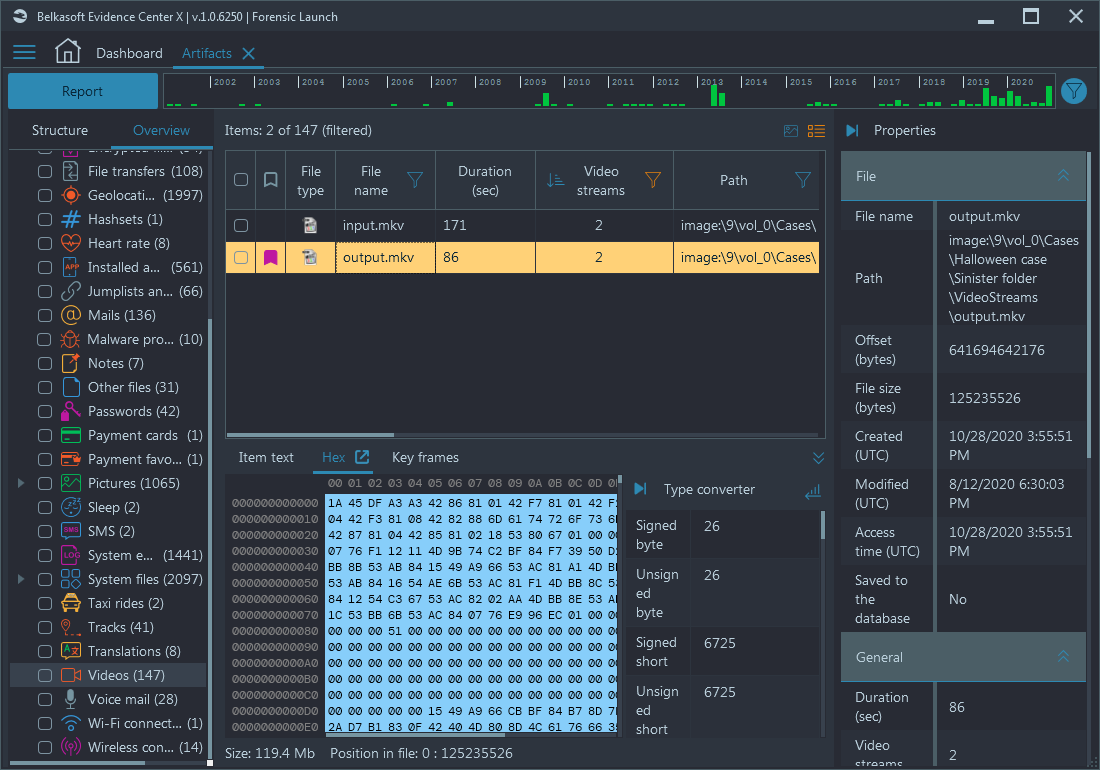Close the Artifacts tab
The image size is (1100, 770).
(248, 53)
